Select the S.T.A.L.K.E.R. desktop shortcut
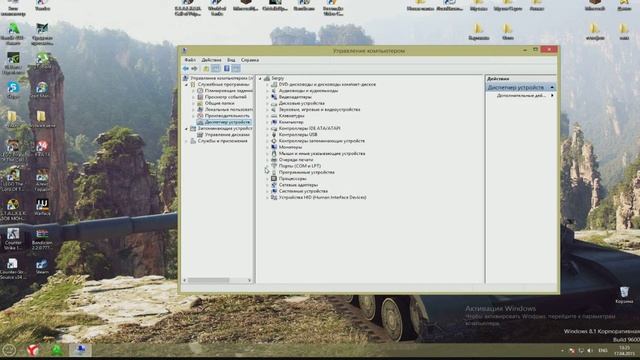This screenshot has width=640, height=360. coord(13,210)
